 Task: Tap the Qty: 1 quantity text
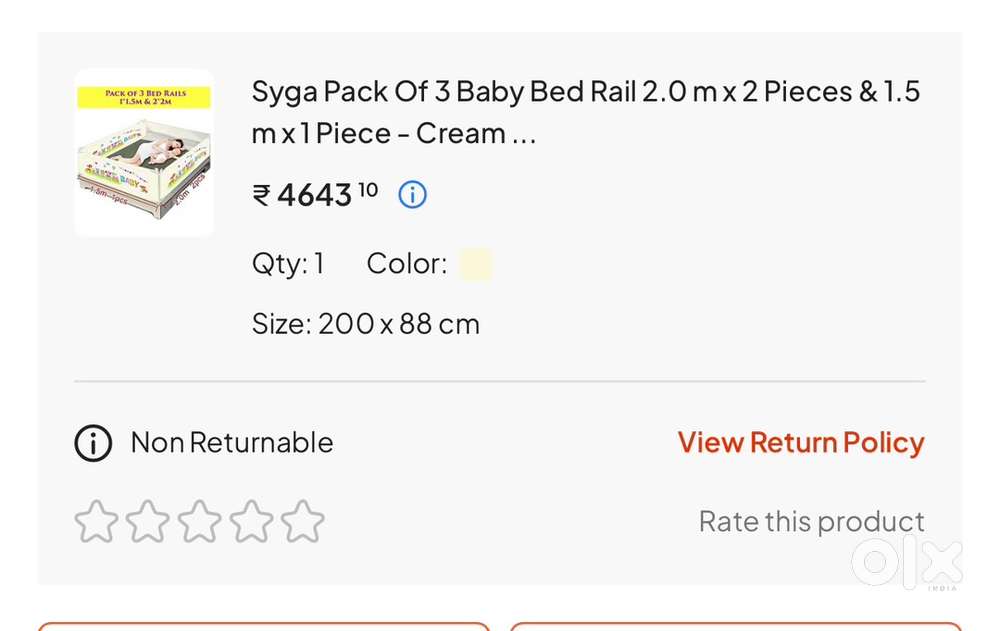(288, 264)
